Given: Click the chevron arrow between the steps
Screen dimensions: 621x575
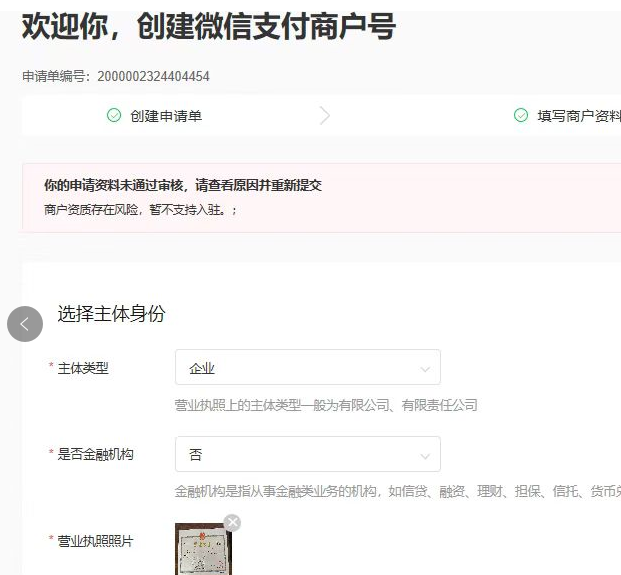Looking at the screenshot, I should point(325,116).
